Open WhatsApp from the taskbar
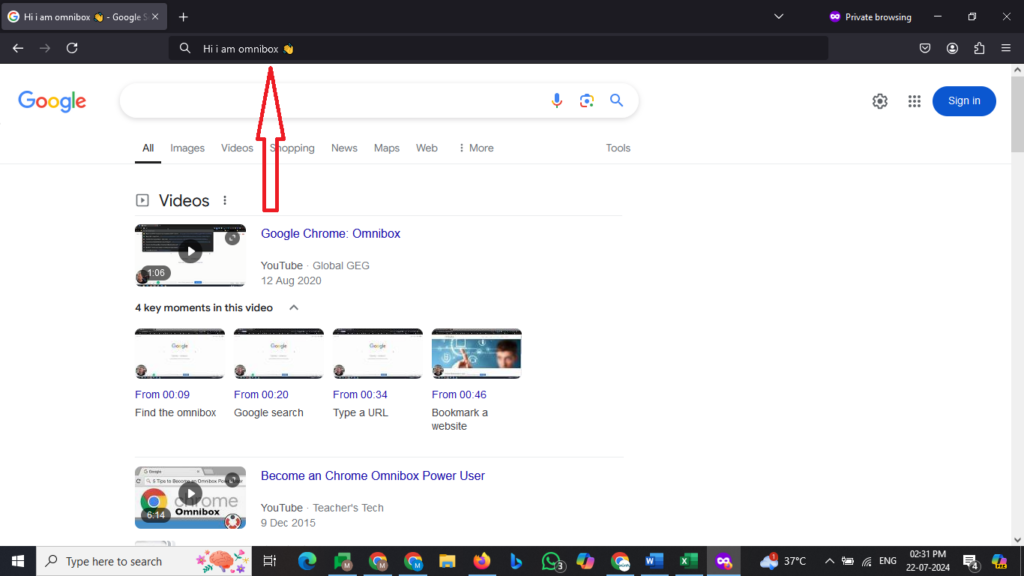The height and width of the screenshot is (576, 1024). pyautogui.click(x=551, y=561)
